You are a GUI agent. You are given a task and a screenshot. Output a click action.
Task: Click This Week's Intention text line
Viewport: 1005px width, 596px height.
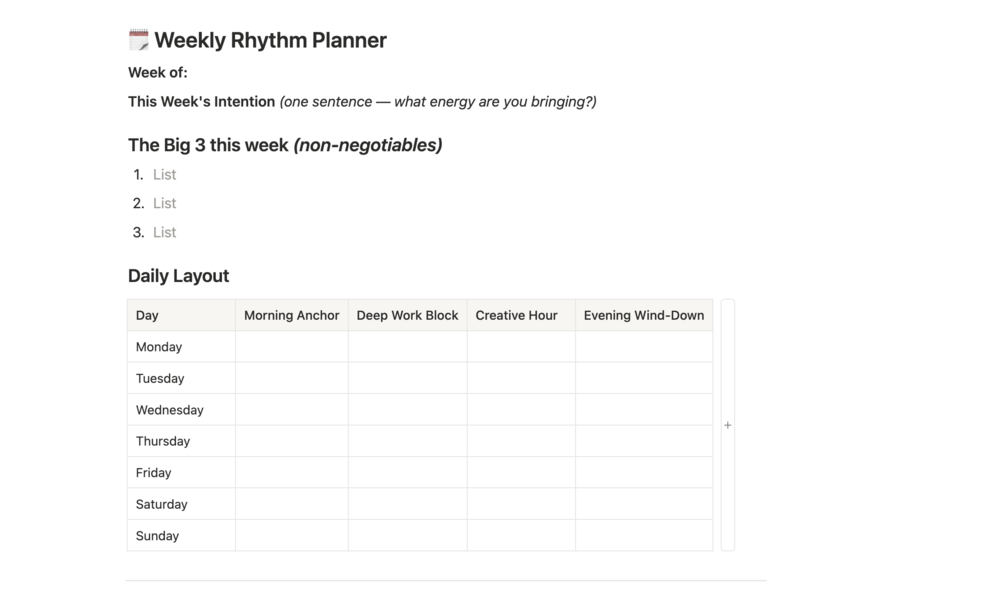point(362,101)
